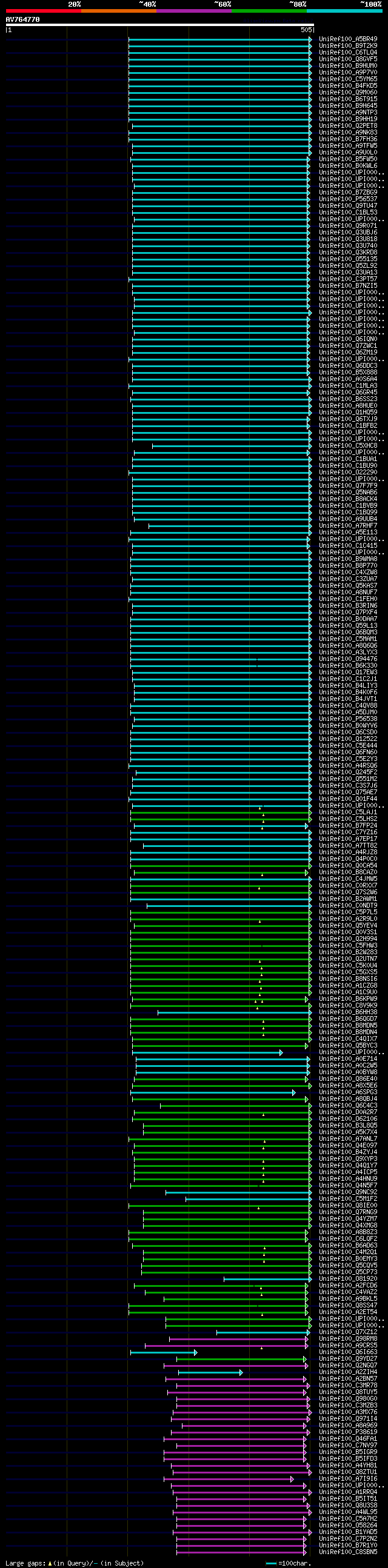This screenshot has height=1568, width=388.
Task: Click the green alignment bar for UniRef100_C5LHS2
Action: (221, 819)
